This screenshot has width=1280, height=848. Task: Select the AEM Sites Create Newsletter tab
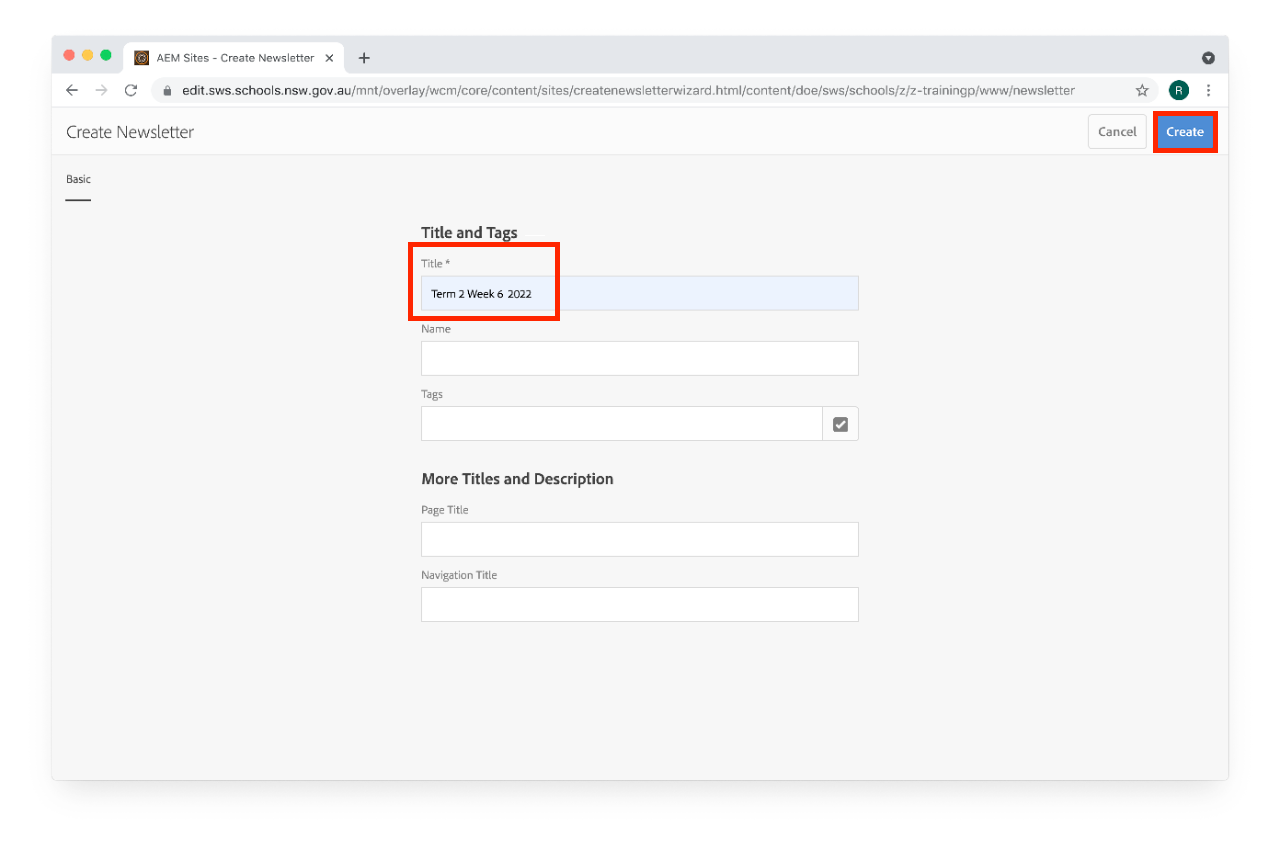point(234,58)
